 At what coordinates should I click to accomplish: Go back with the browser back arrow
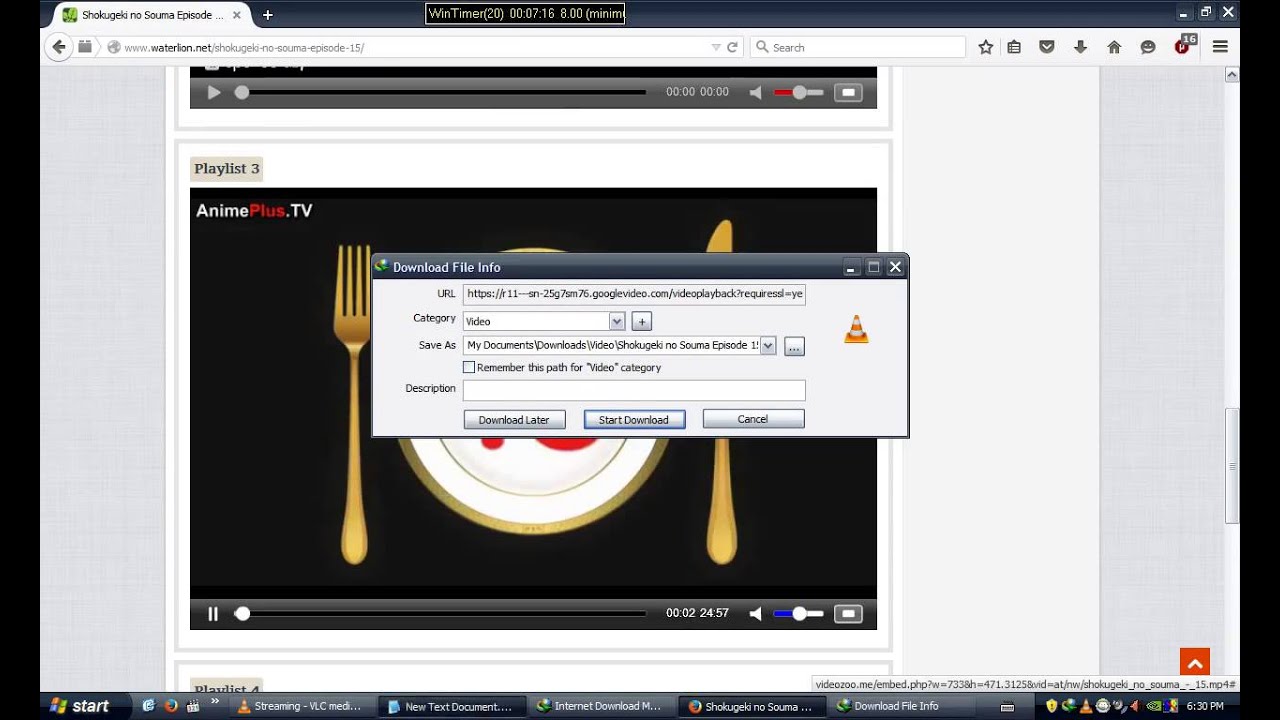[59, 47]
